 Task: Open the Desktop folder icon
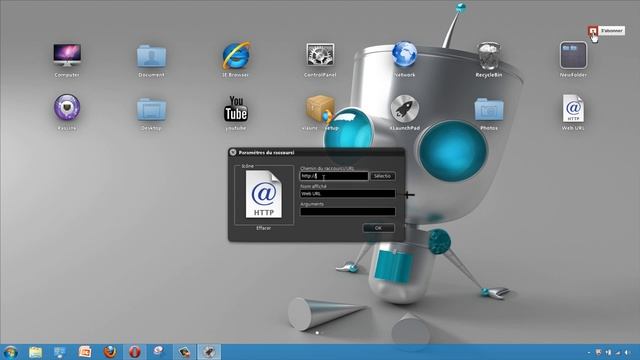click(x=151, y=109)
